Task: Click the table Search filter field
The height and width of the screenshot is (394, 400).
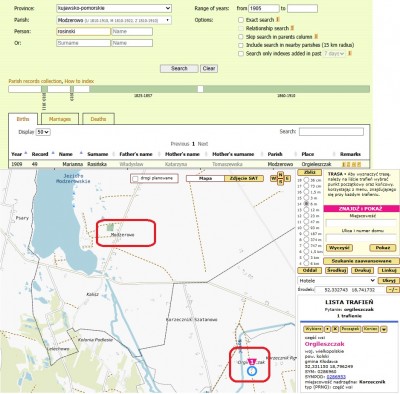Action: point(331,132)
